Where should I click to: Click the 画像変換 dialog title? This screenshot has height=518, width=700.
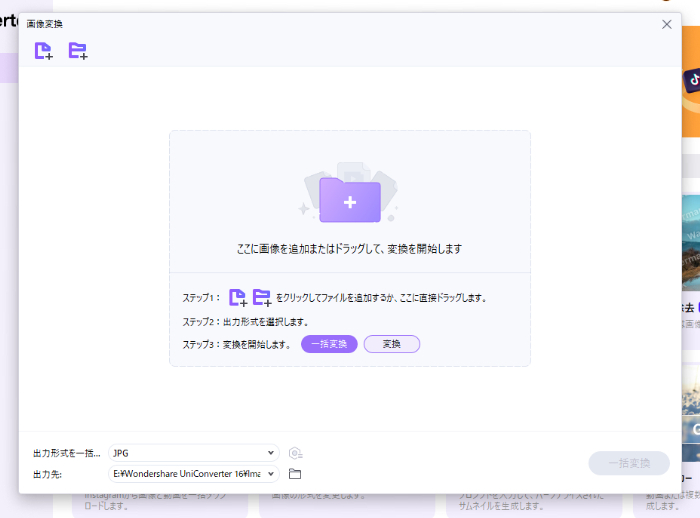click(x=45, y=24)
